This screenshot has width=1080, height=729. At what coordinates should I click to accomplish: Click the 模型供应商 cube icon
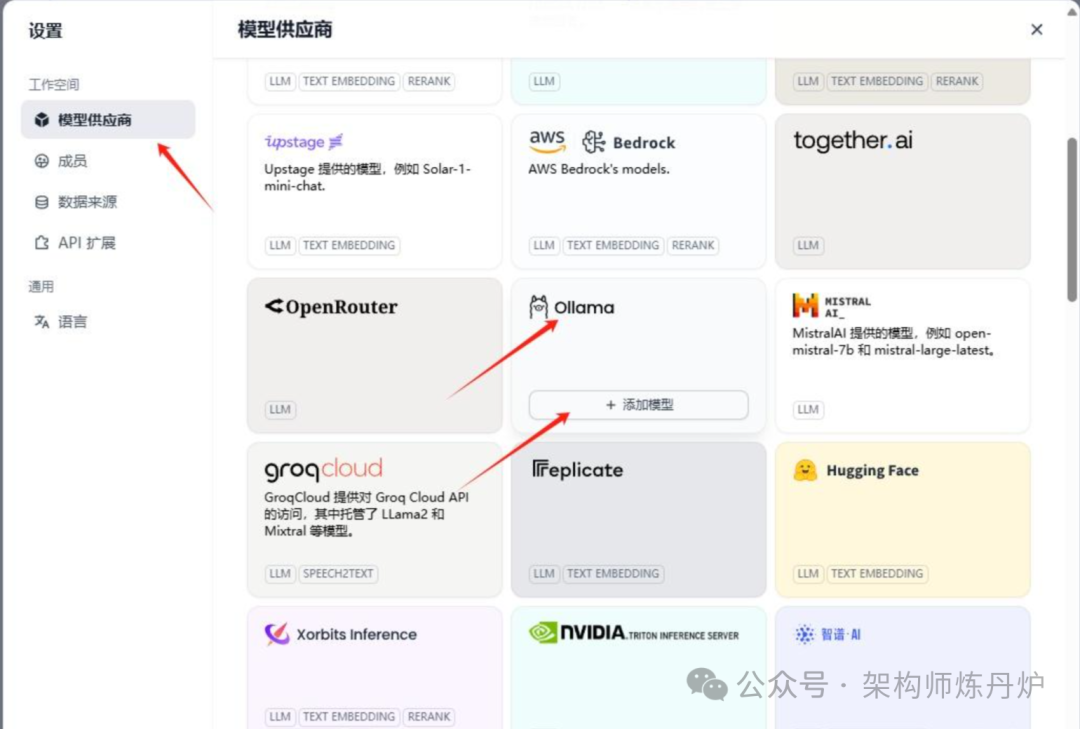(42, 120)
